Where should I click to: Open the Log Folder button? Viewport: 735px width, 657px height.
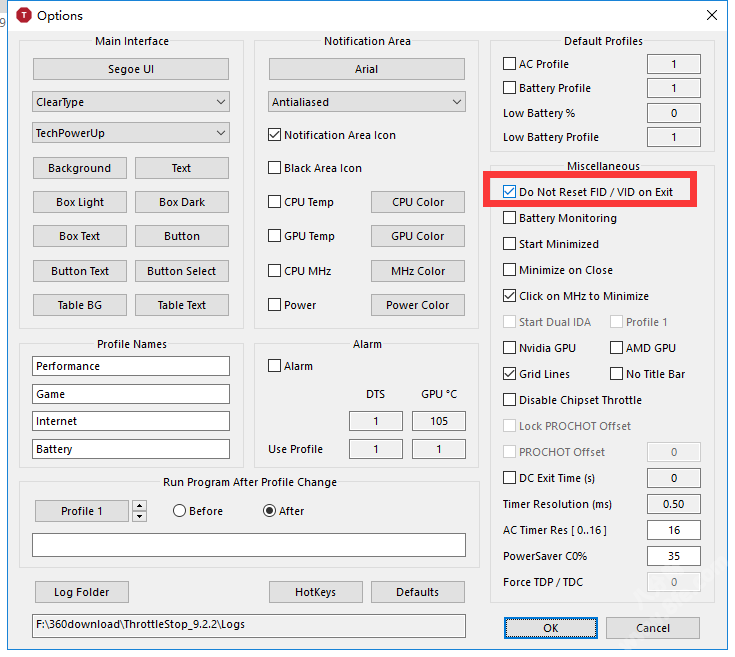coord(81,592)
